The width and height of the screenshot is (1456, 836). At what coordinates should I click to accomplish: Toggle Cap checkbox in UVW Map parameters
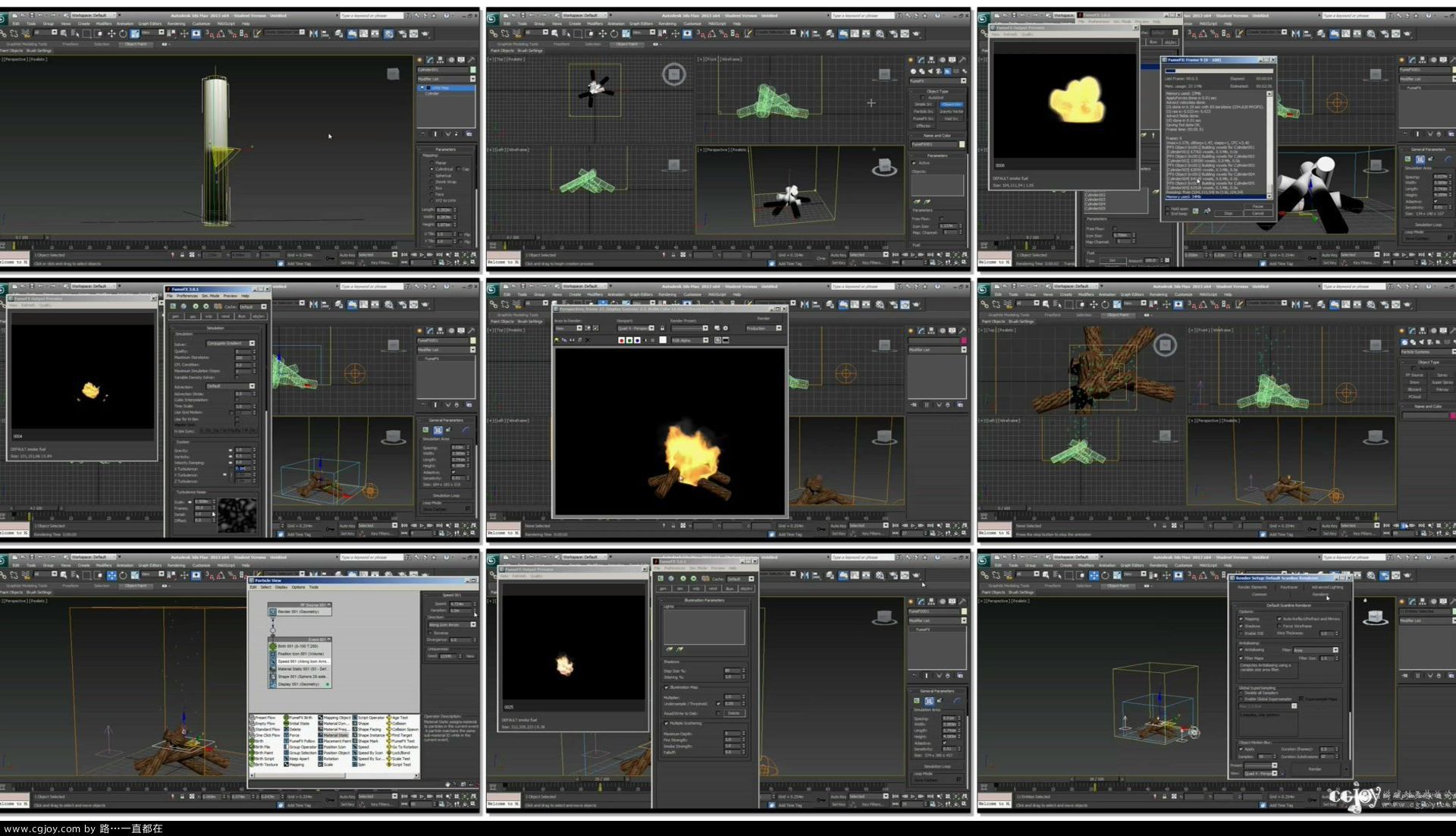459,169
